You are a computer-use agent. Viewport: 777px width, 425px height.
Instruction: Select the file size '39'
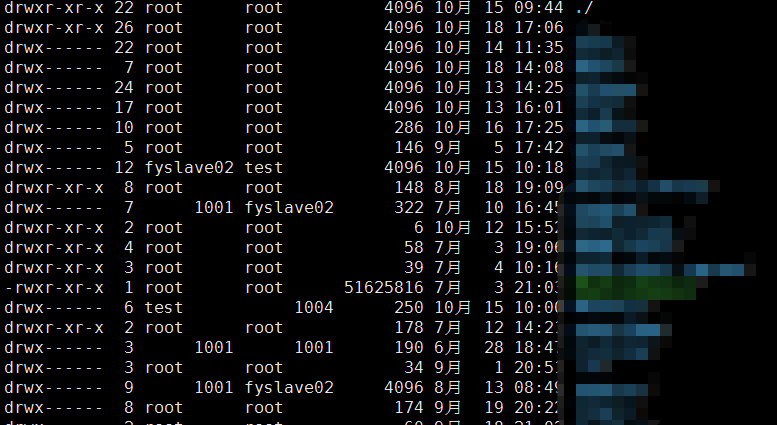(414, 267)
